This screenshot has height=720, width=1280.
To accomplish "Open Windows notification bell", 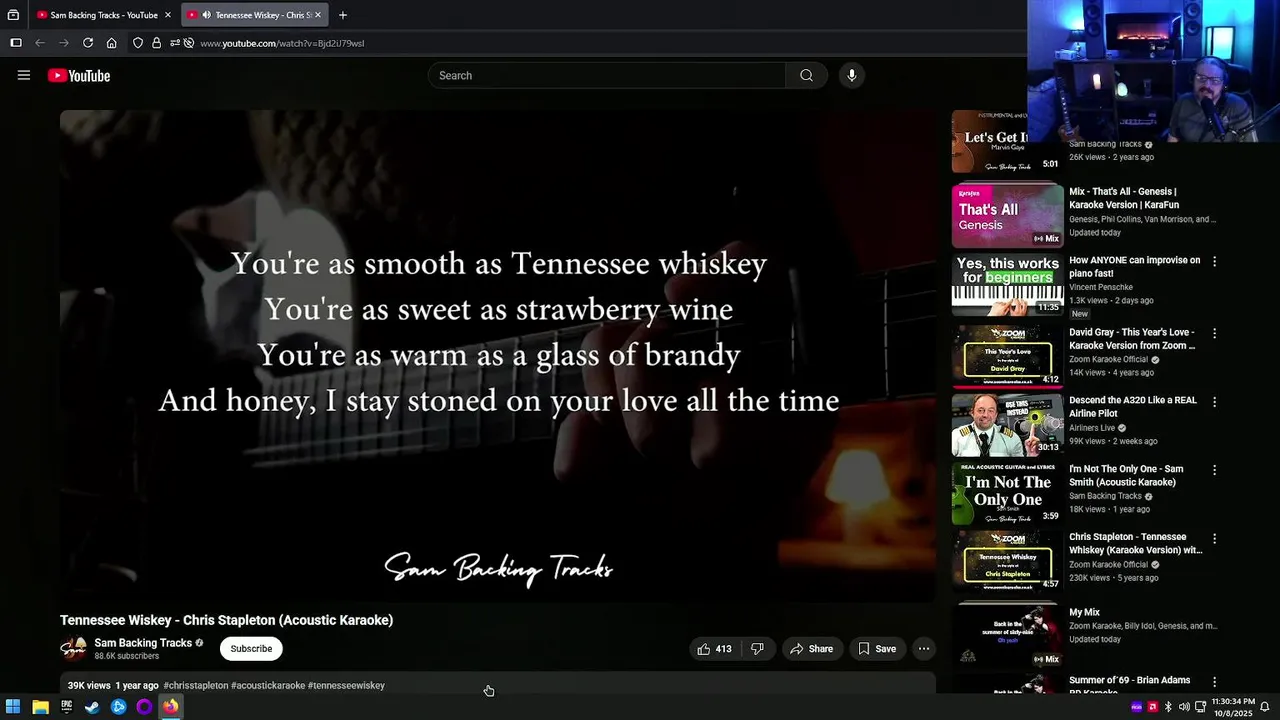I will pyautogui.click(x=1264, y=707).
